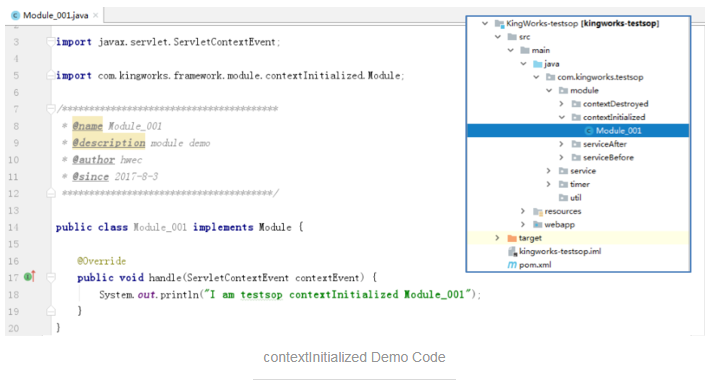Fold the import block at line 3
Image resolution: width=708 pixels, height=386 pixels.
click(x=51, y=42)
